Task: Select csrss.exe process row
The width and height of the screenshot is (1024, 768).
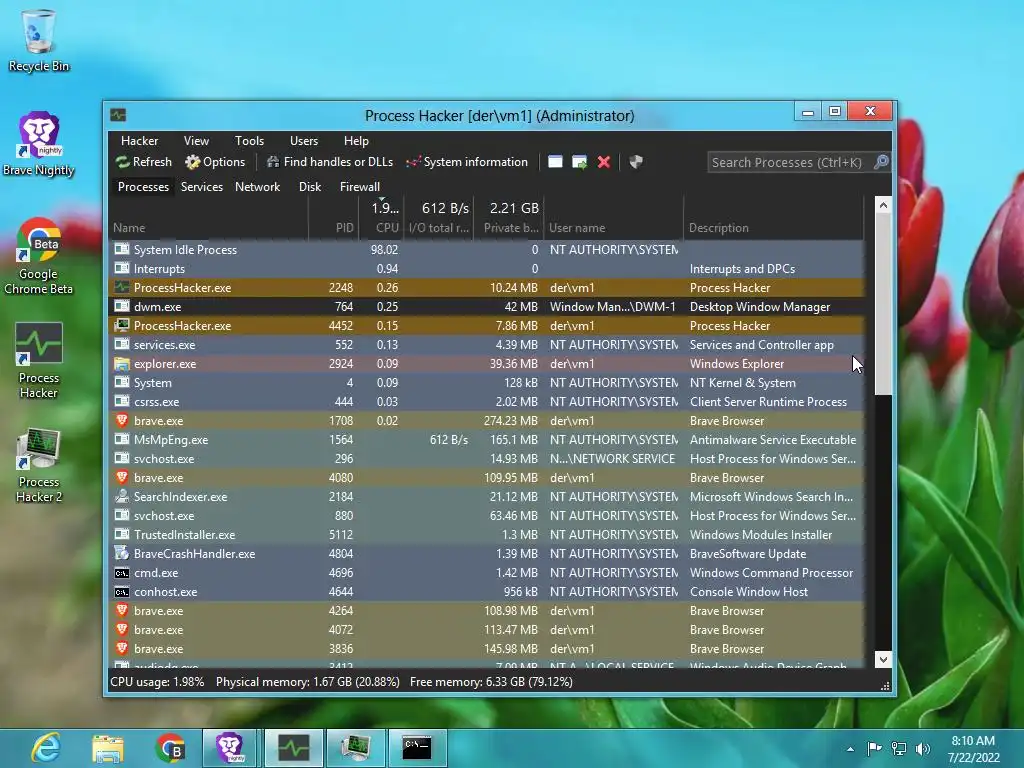Action: [487, 402]
